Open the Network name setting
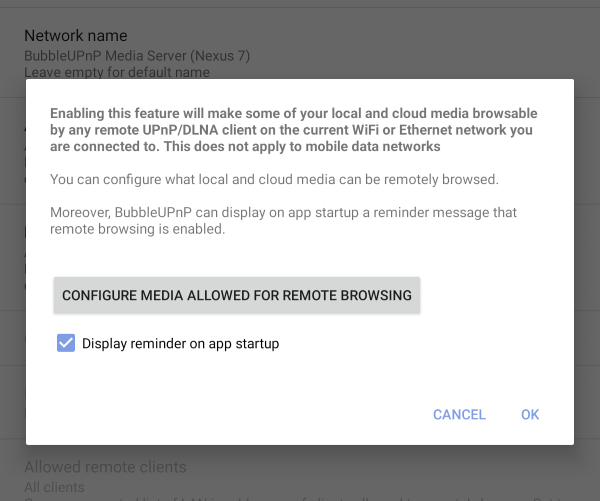600x501 pixels. click(75, 36)
